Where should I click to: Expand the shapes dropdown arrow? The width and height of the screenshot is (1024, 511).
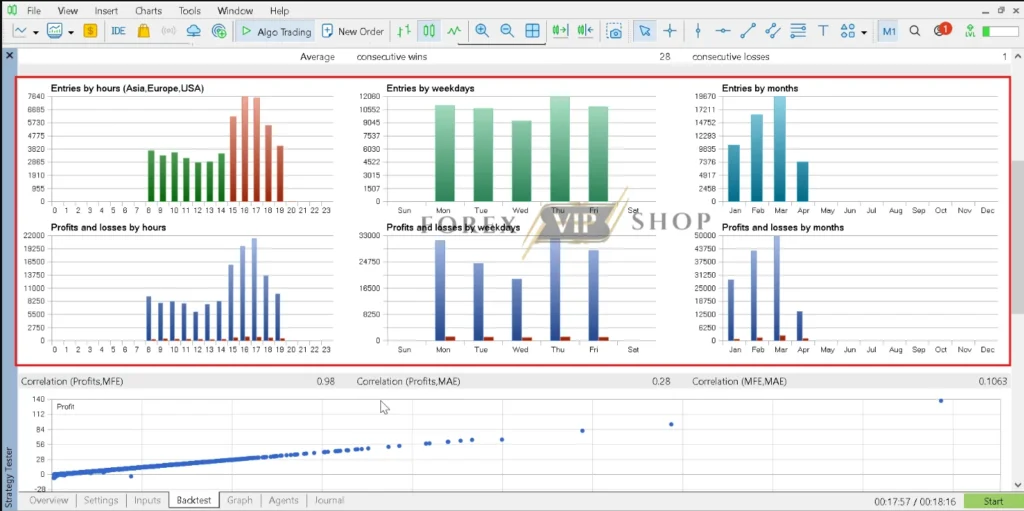864,31
